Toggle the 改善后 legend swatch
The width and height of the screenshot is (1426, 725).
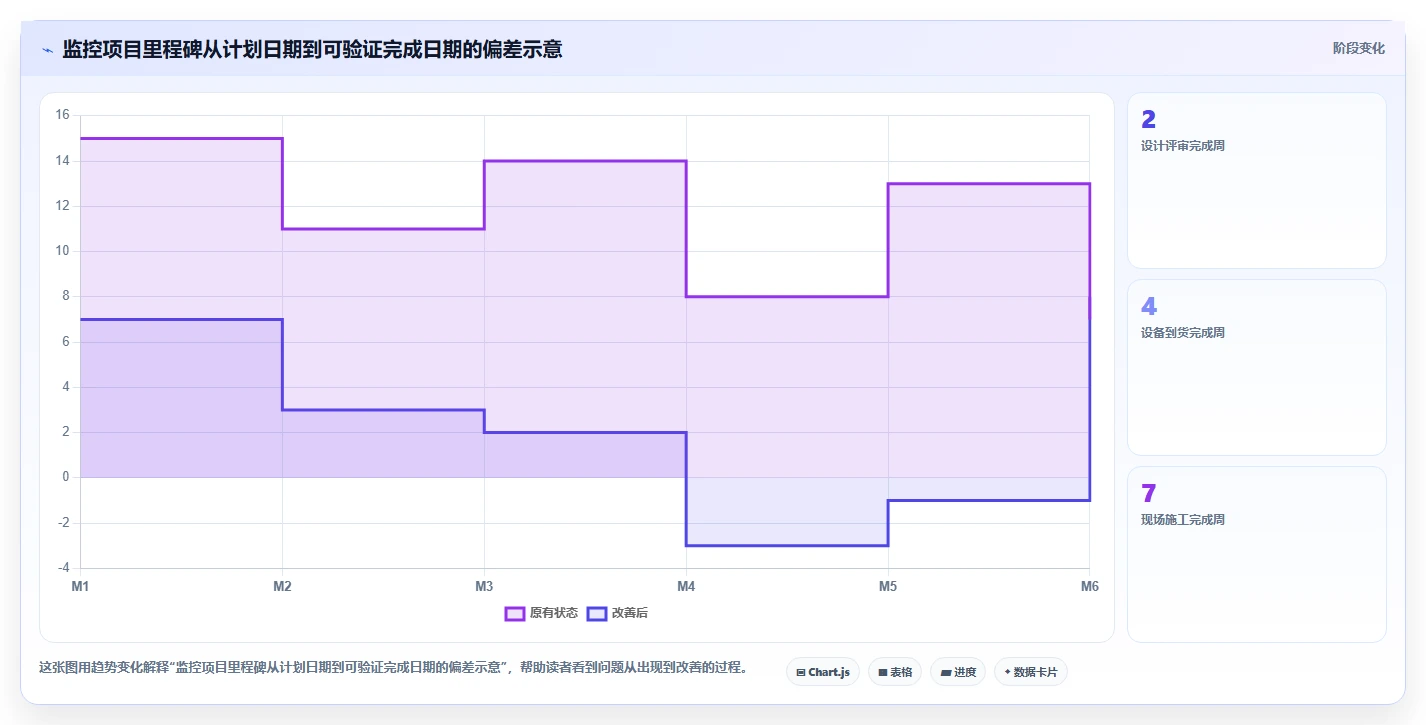[597, 613]
